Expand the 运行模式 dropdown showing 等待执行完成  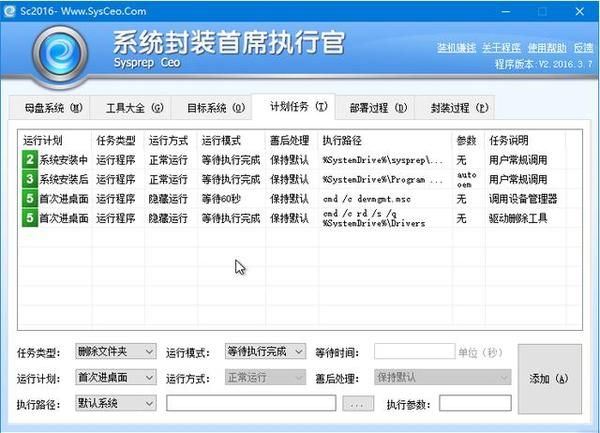pyautogui.click(x=265, y=351)
